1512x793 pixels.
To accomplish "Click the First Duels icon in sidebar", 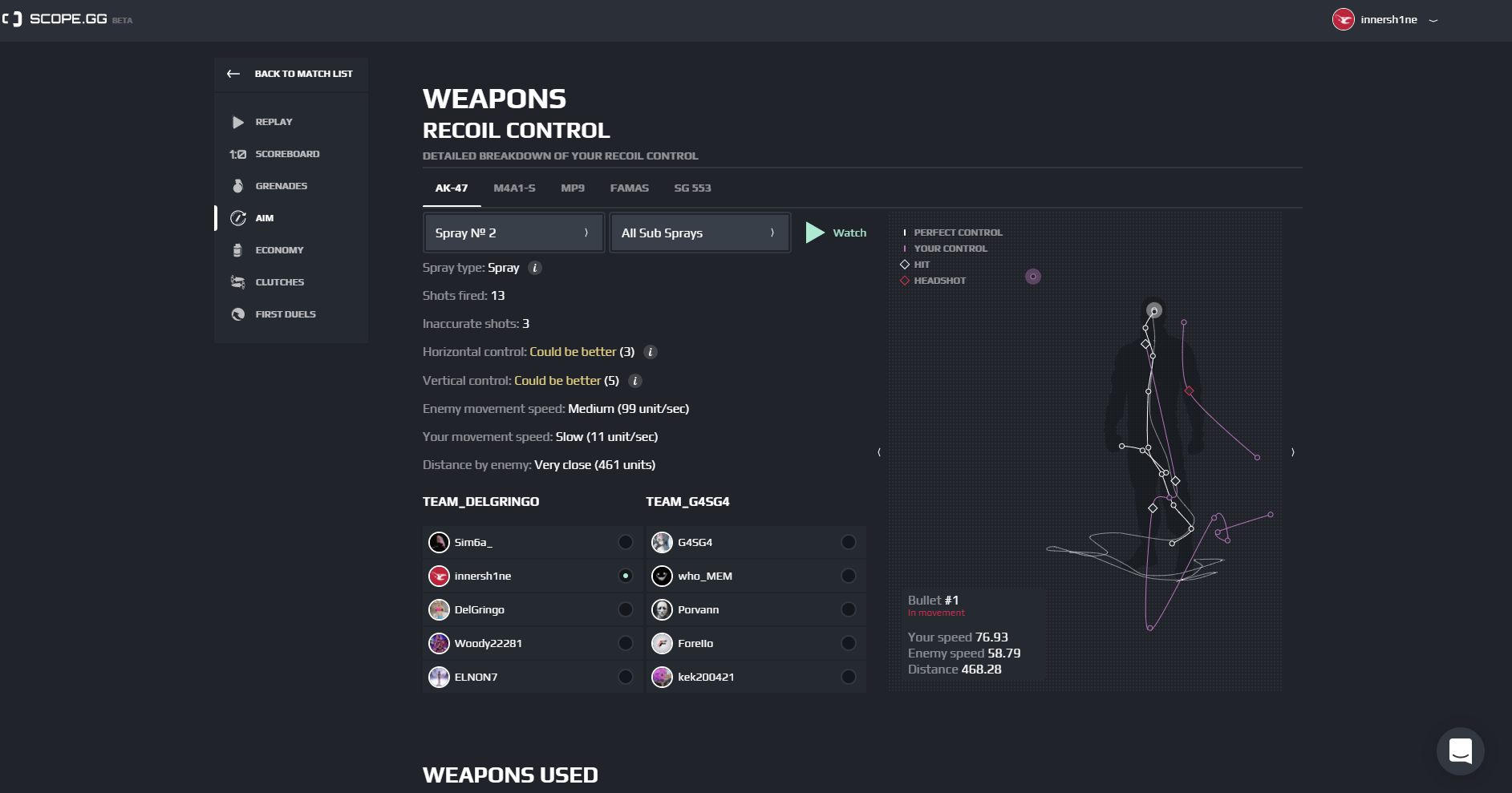I will tap(238, 314).
